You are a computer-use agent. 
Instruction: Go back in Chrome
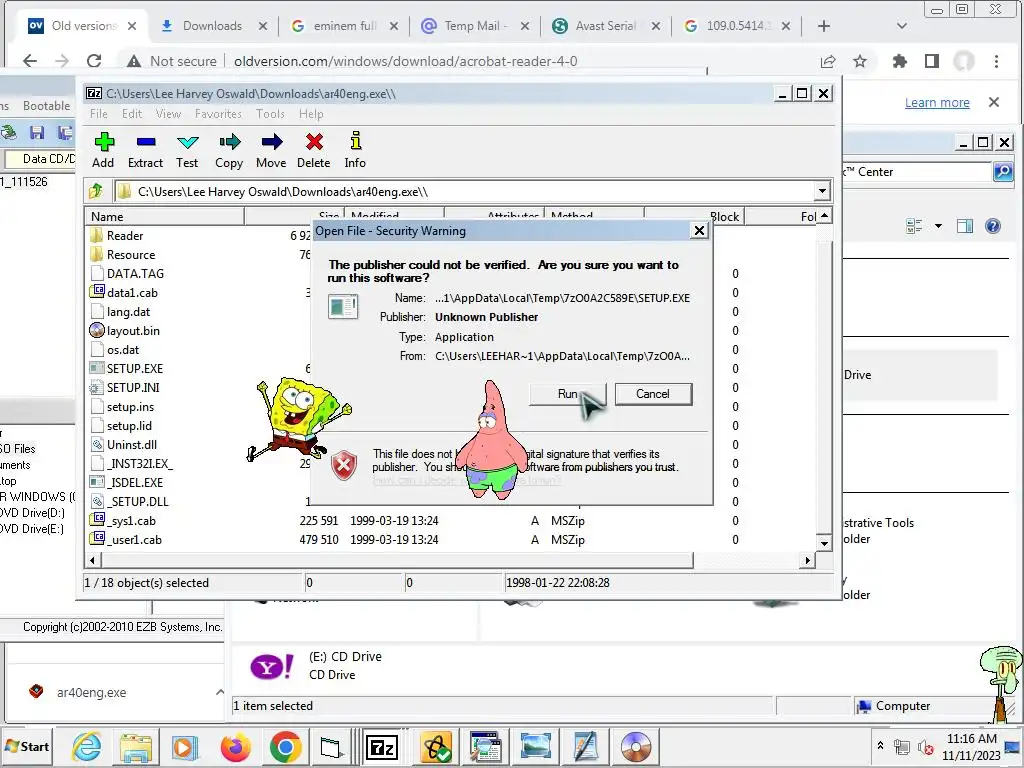pos(30,61)
